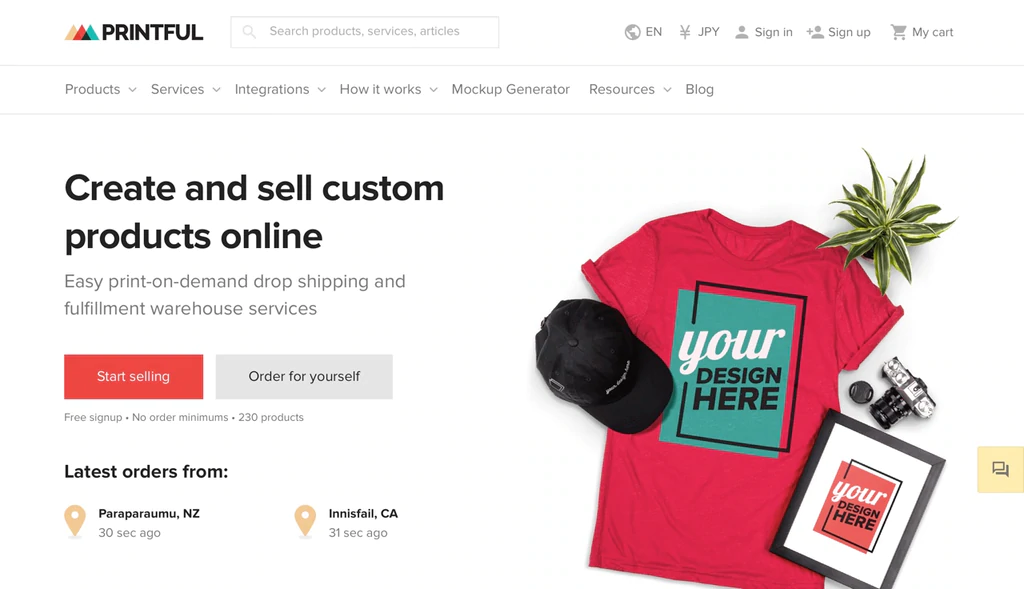Screen dimensions: 1024x589
Task: Click the Printful logo
Action: pos(134,32)
